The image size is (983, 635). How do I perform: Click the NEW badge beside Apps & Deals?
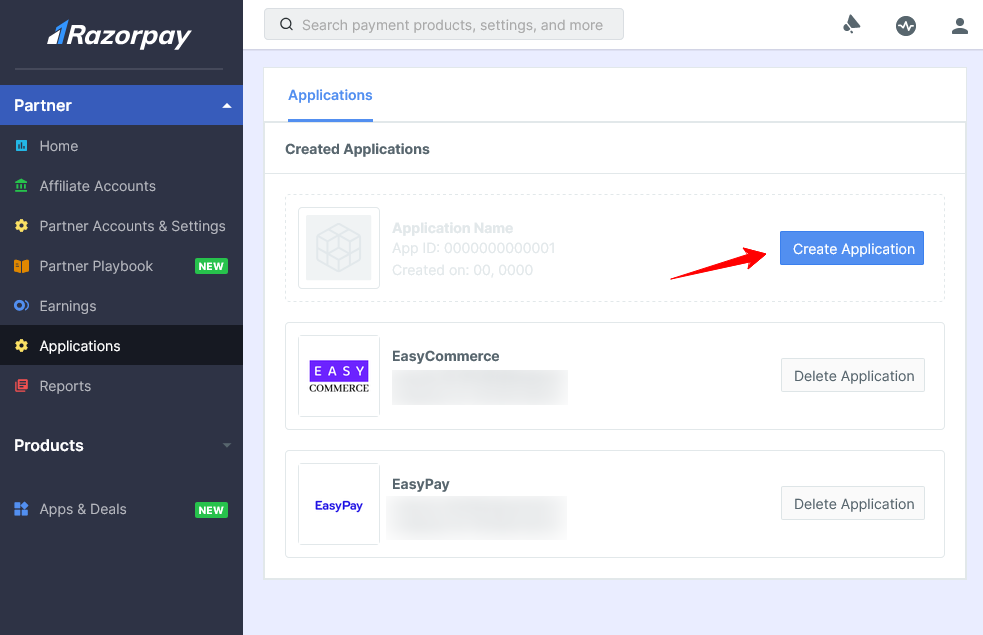211,510
